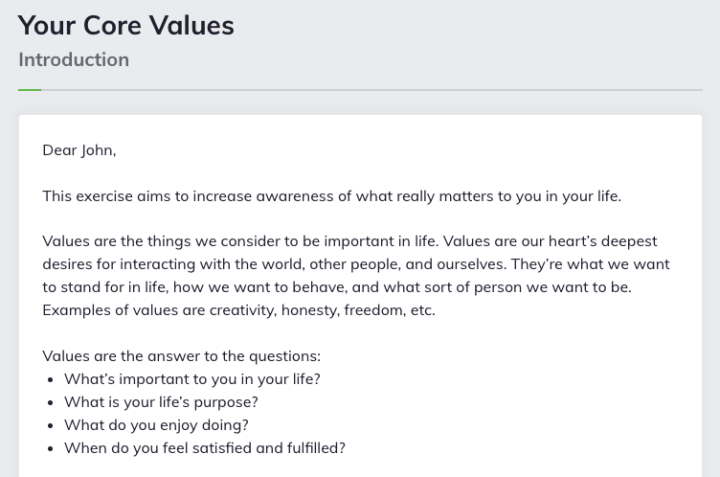Click the line starting "desires for interacting"
The width and height of the screenshot is (720, 477).
(x=356, y=264)
